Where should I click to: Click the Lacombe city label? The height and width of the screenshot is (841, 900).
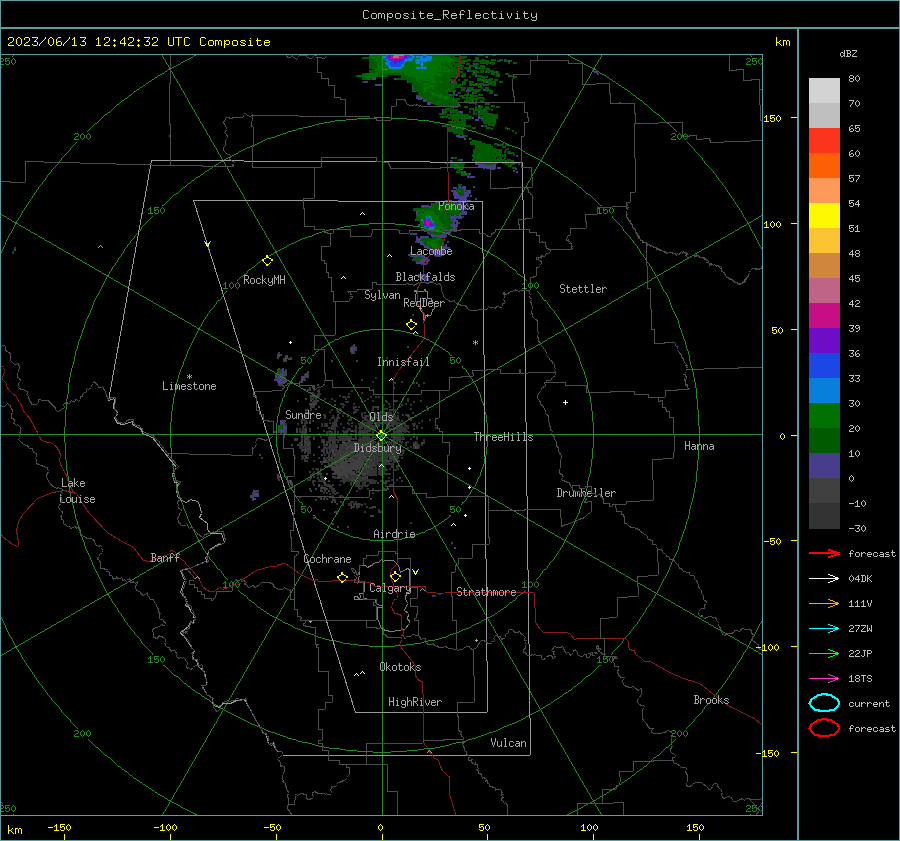pyautogui.click(x=431, y=251)
